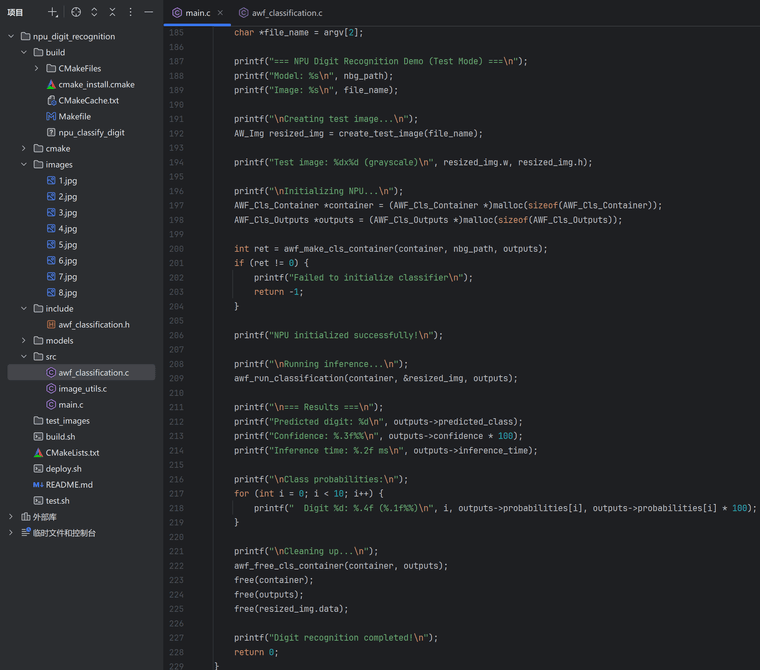The height and width of the screenshot is (670, 760).
Task: Expand all tree nodes icon
Action: (x=94, y=13)
